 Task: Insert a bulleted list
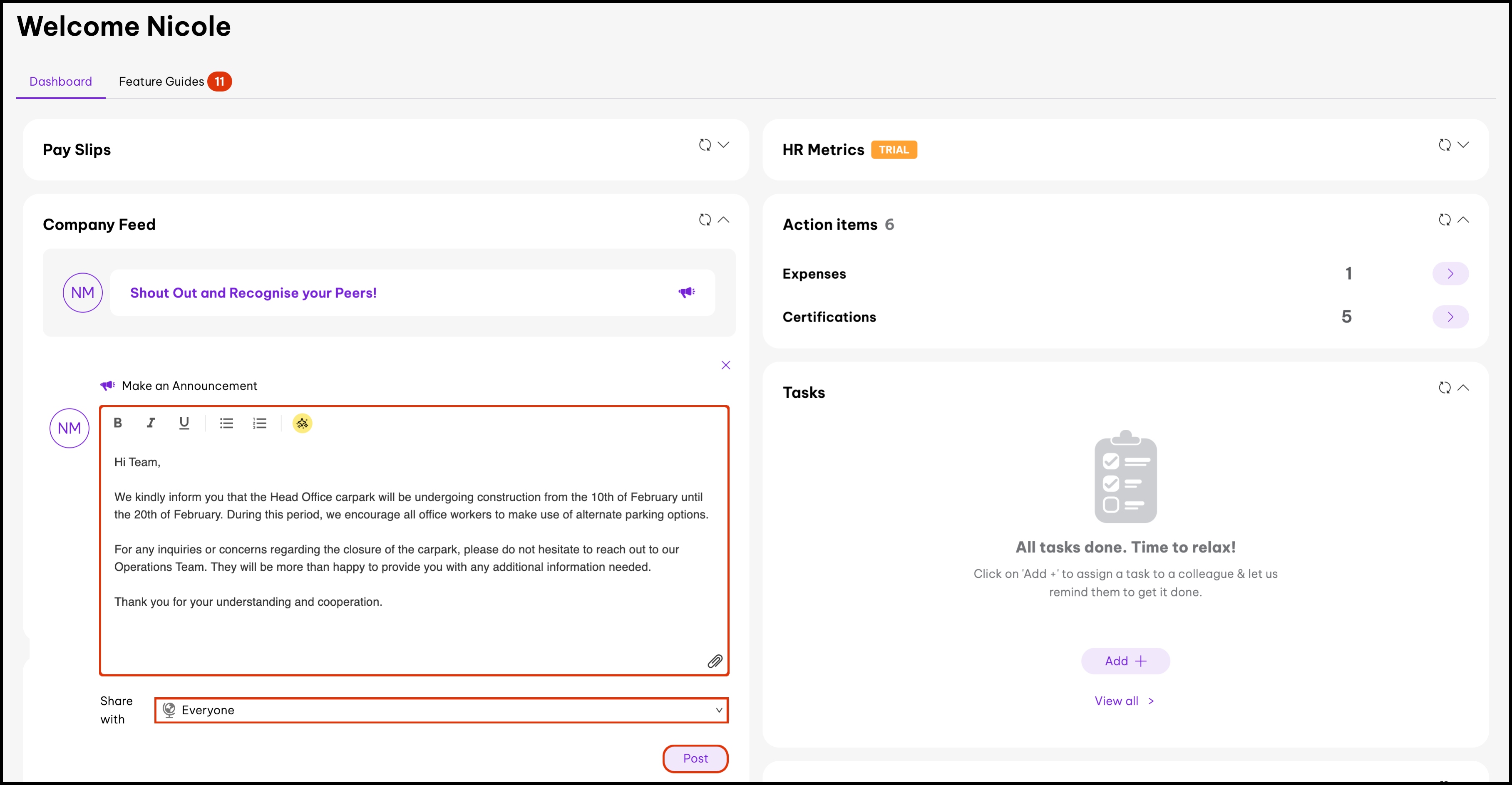point(226,423)
